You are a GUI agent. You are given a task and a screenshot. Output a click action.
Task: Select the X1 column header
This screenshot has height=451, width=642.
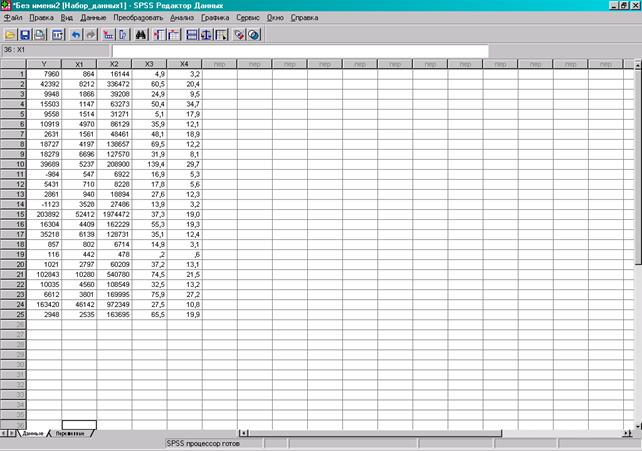tap(79, 64)
